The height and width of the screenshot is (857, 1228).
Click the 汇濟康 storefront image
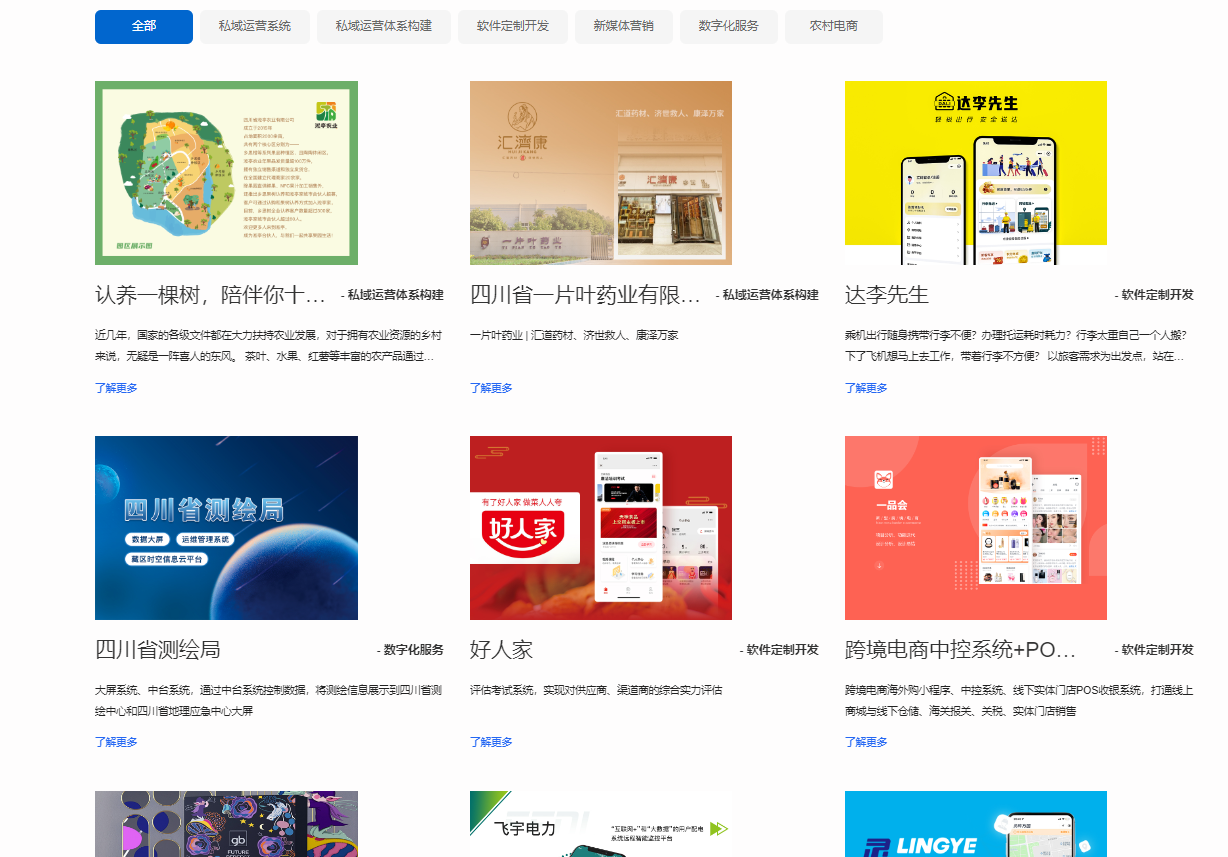[x=601, y=172]
